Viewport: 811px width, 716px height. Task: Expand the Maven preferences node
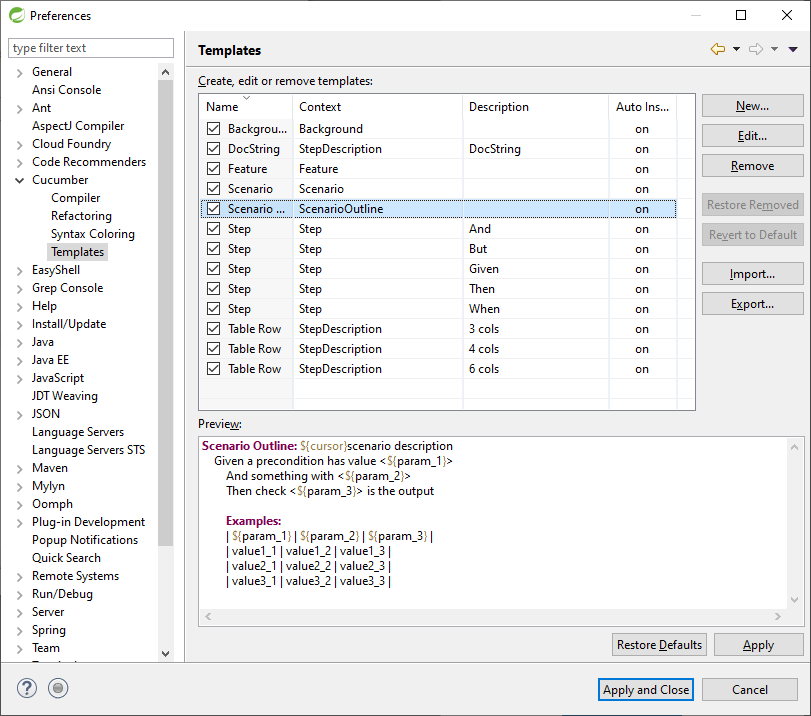click(19, 468)
